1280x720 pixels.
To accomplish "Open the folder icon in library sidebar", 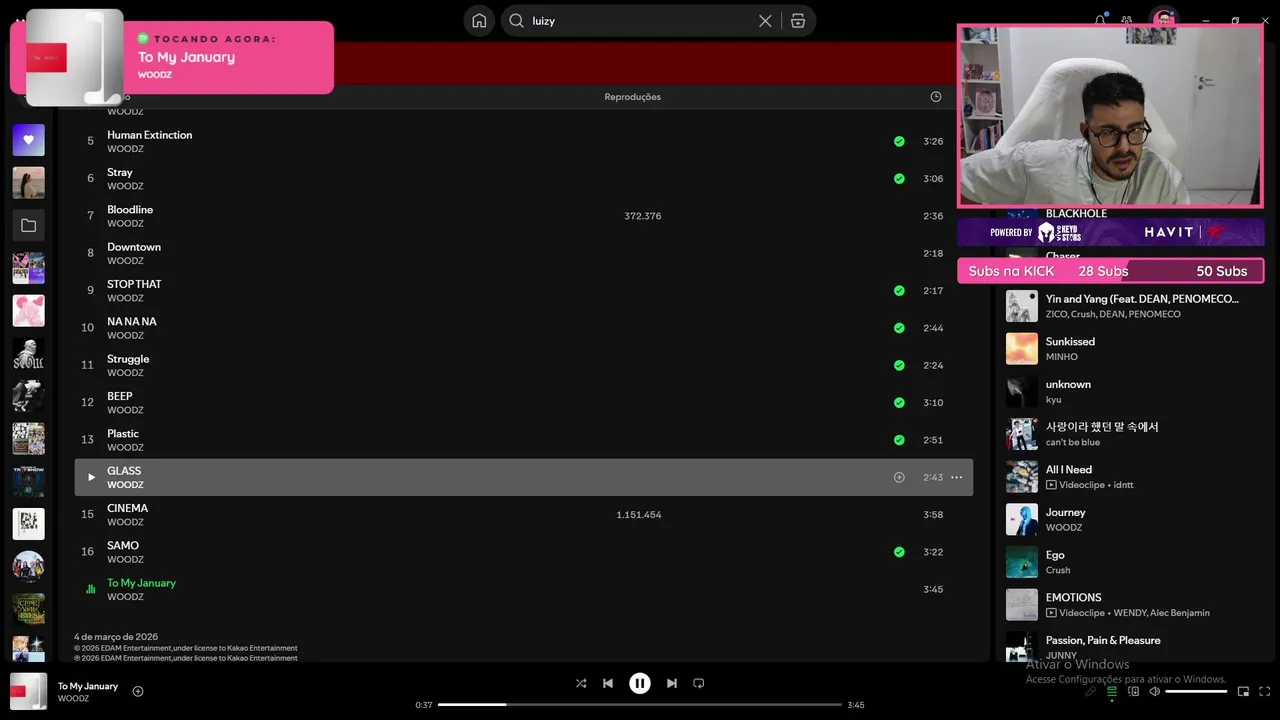I will coord(28,226).
